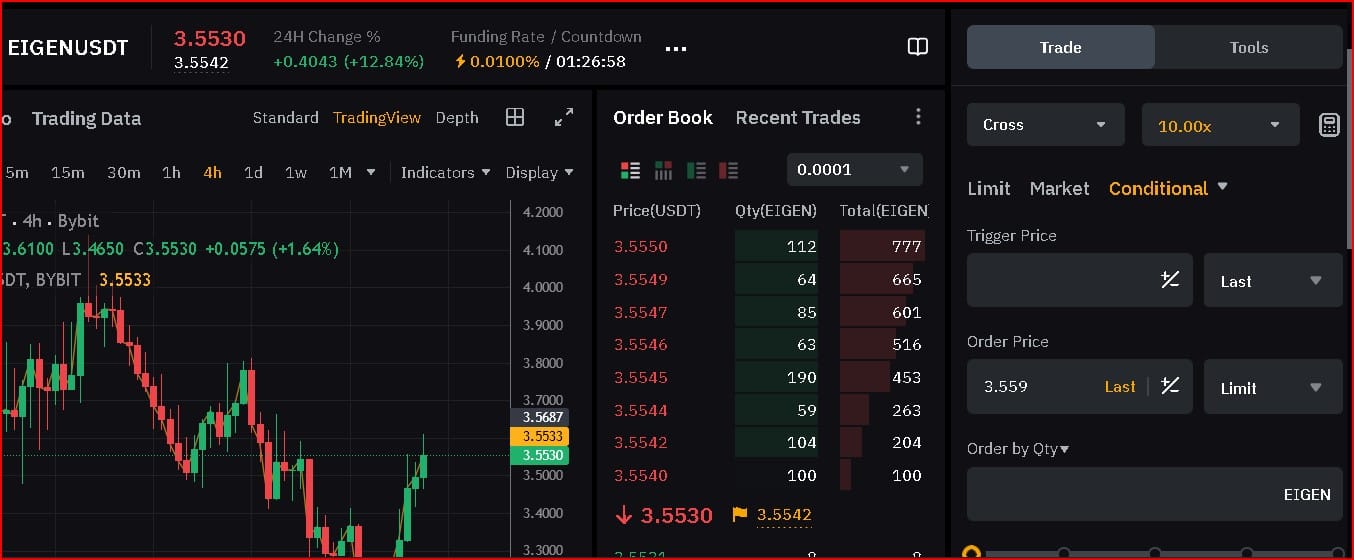The height and width of the screenshot is (560, 1354).
Task: Open the 10.00x leverage dropdown
Action: 1220,126
